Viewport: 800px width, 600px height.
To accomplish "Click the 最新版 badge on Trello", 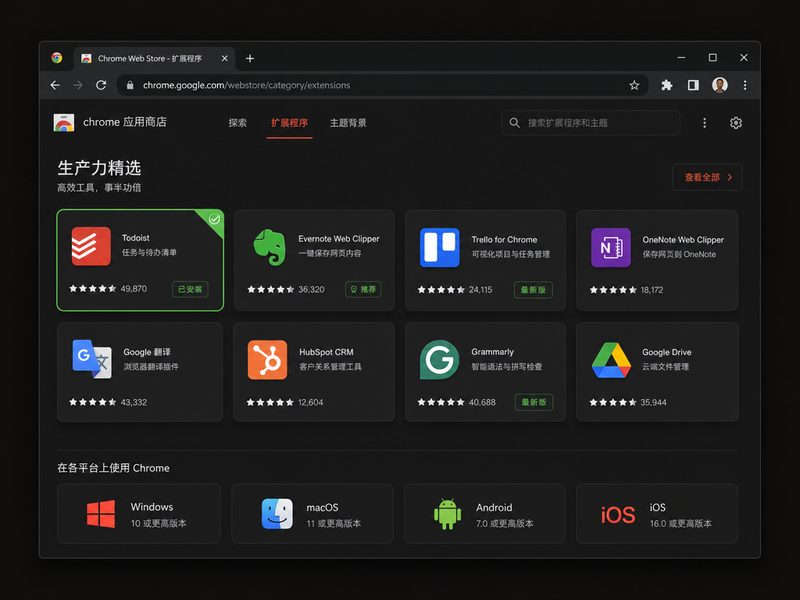I will pos(533,290).
